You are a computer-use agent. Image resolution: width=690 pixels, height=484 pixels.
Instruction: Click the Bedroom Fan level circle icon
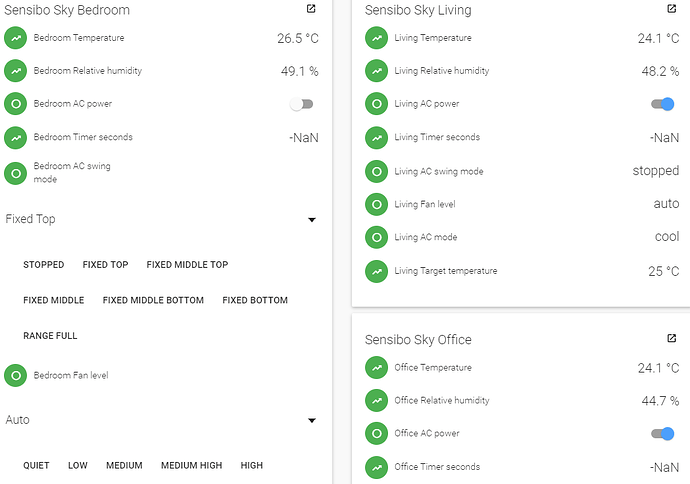point(15,376)
